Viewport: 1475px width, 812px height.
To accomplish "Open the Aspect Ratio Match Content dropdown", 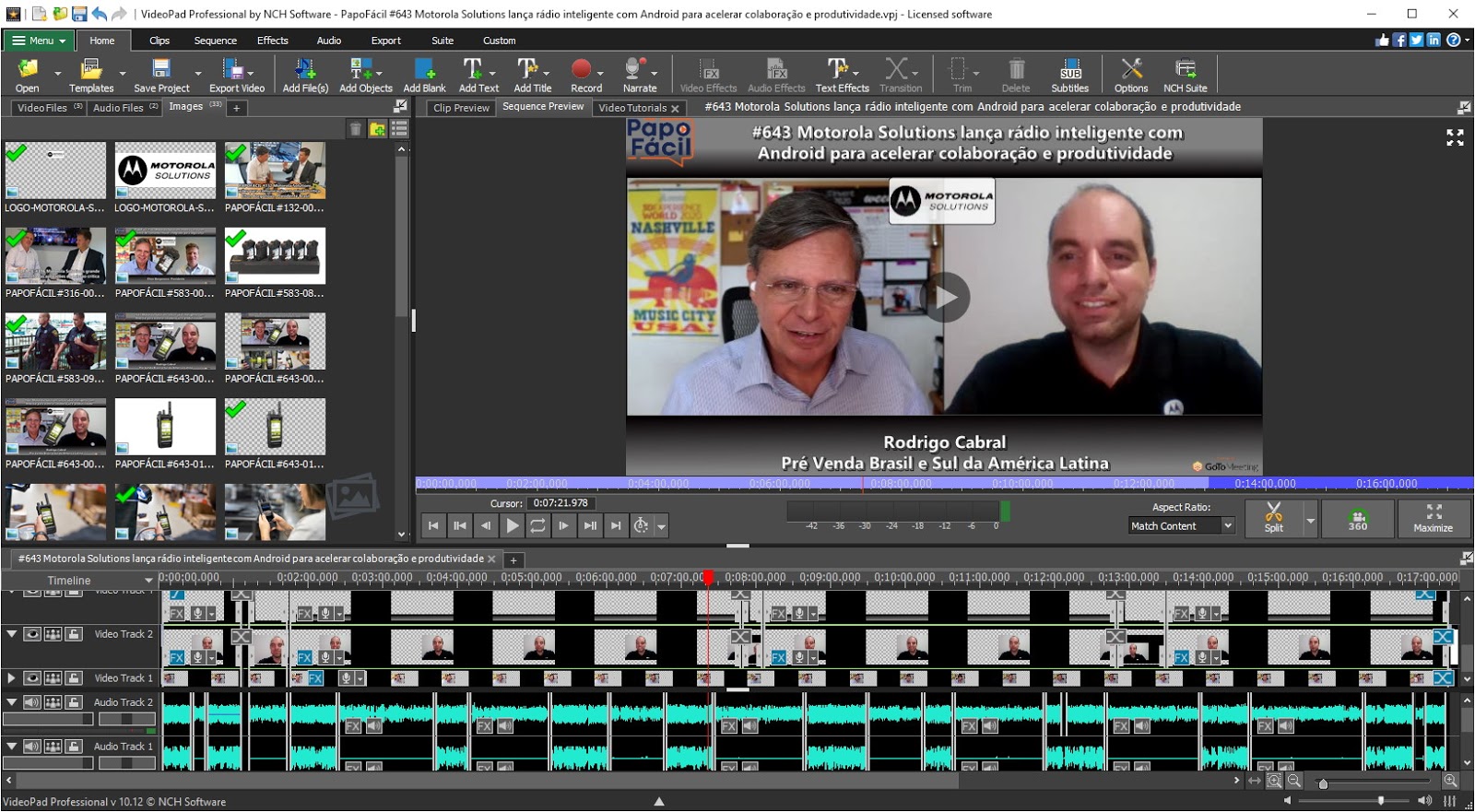I will point(1182,526).
